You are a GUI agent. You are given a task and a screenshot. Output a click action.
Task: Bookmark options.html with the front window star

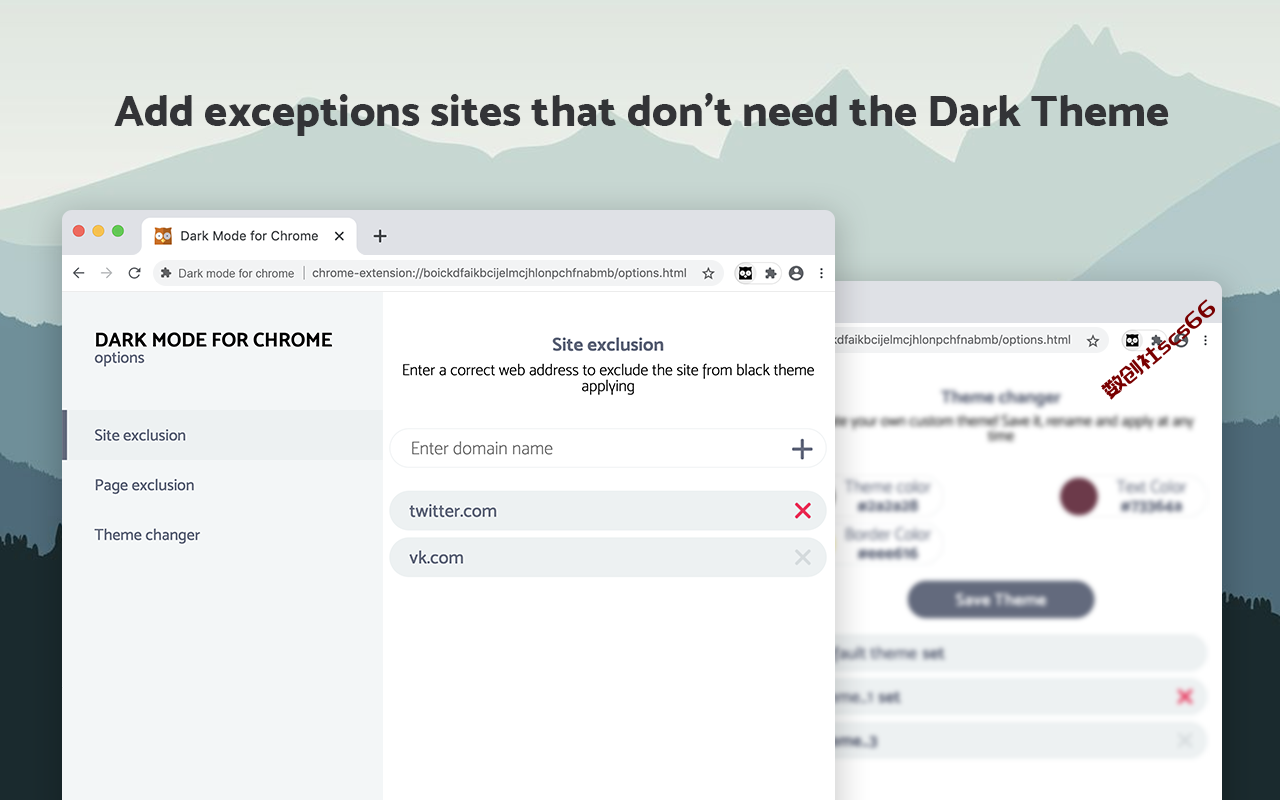[708, 273]
